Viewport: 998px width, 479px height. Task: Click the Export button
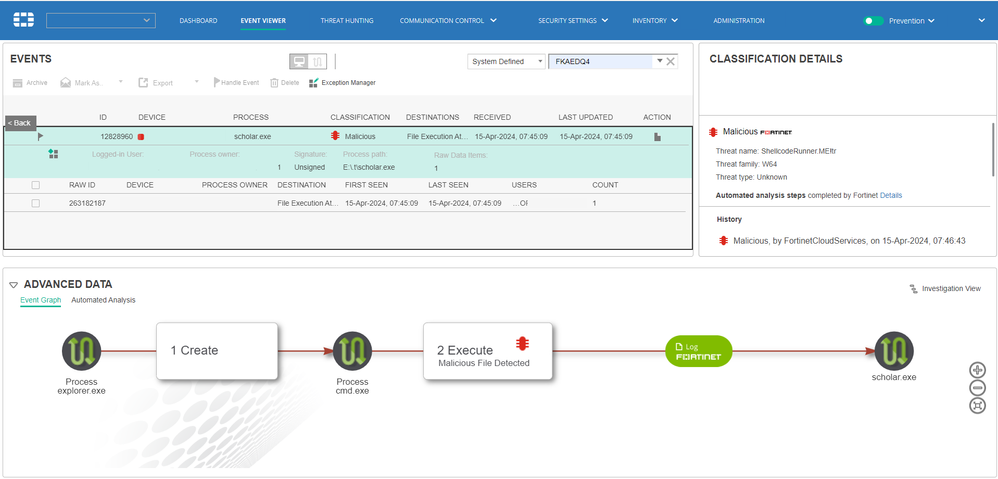point(155,83)
